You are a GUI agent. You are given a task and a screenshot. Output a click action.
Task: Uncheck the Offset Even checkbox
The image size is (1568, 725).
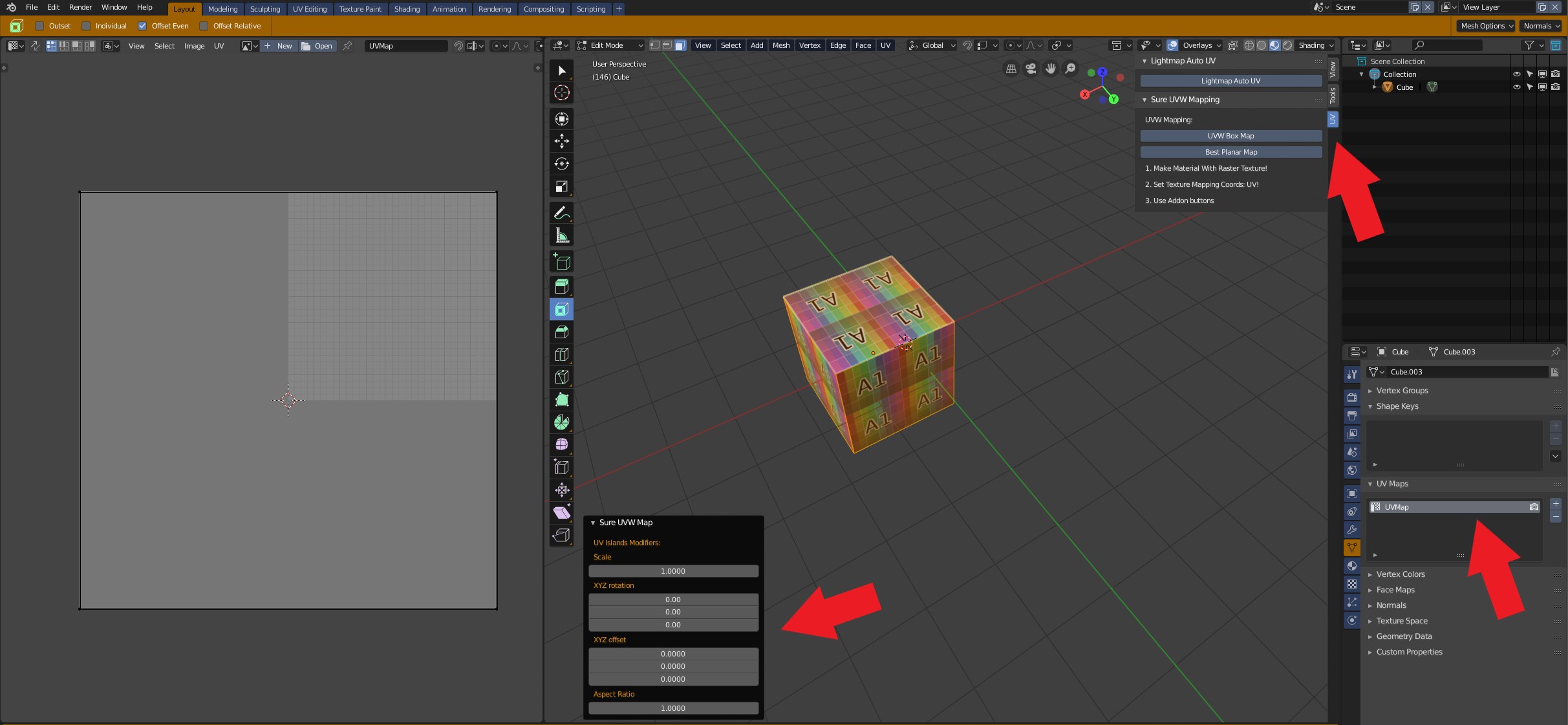(142, 26)
